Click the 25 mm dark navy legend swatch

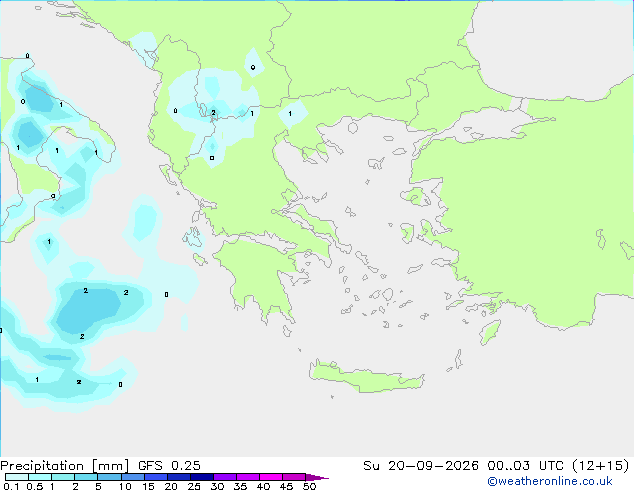202,477
